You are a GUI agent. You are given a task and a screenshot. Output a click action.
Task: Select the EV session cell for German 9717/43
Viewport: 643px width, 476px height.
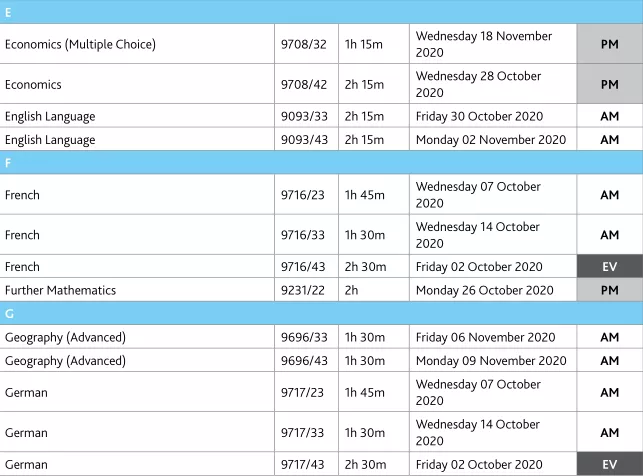click(x=610, y=464)
